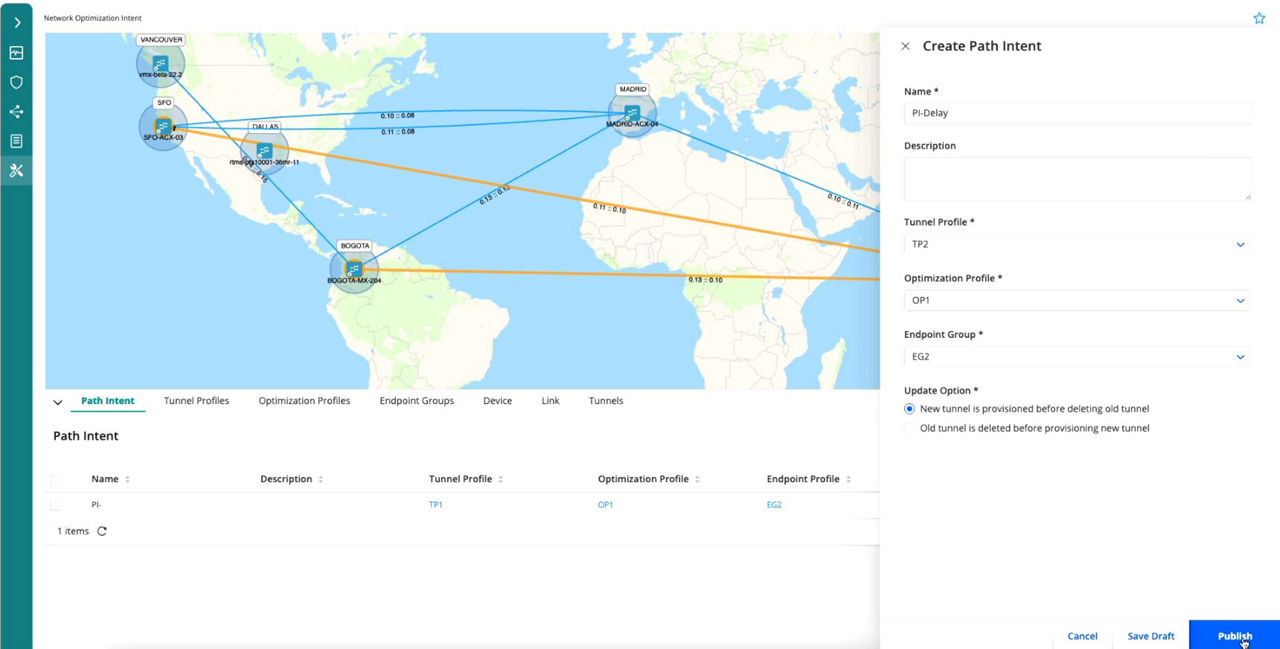Click the Name field containing PI-Delay
This screenshot has width=1280, height=649.
(1077, 113)
